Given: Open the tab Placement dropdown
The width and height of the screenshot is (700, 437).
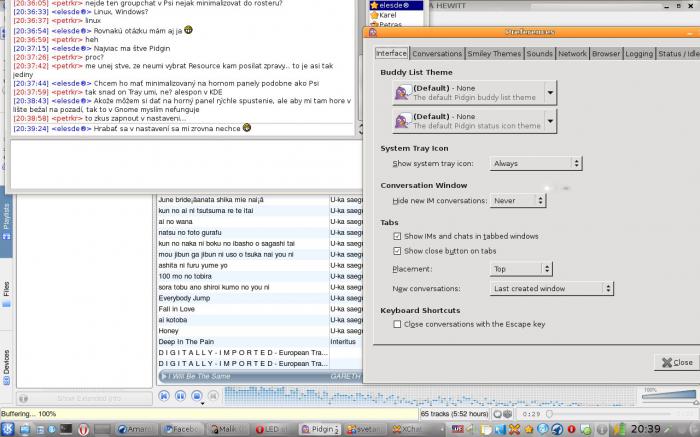Looking at the screenshot, I should [521, 269].
